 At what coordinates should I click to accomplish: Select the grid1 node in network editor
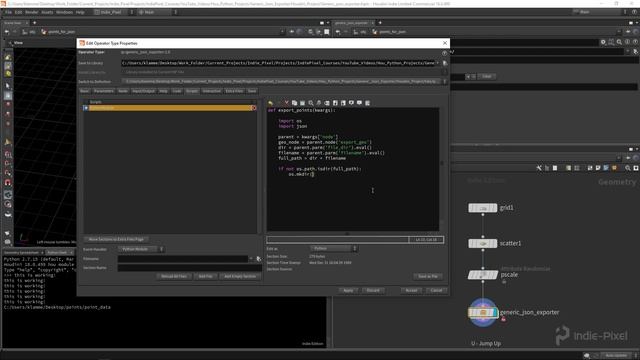482,208
